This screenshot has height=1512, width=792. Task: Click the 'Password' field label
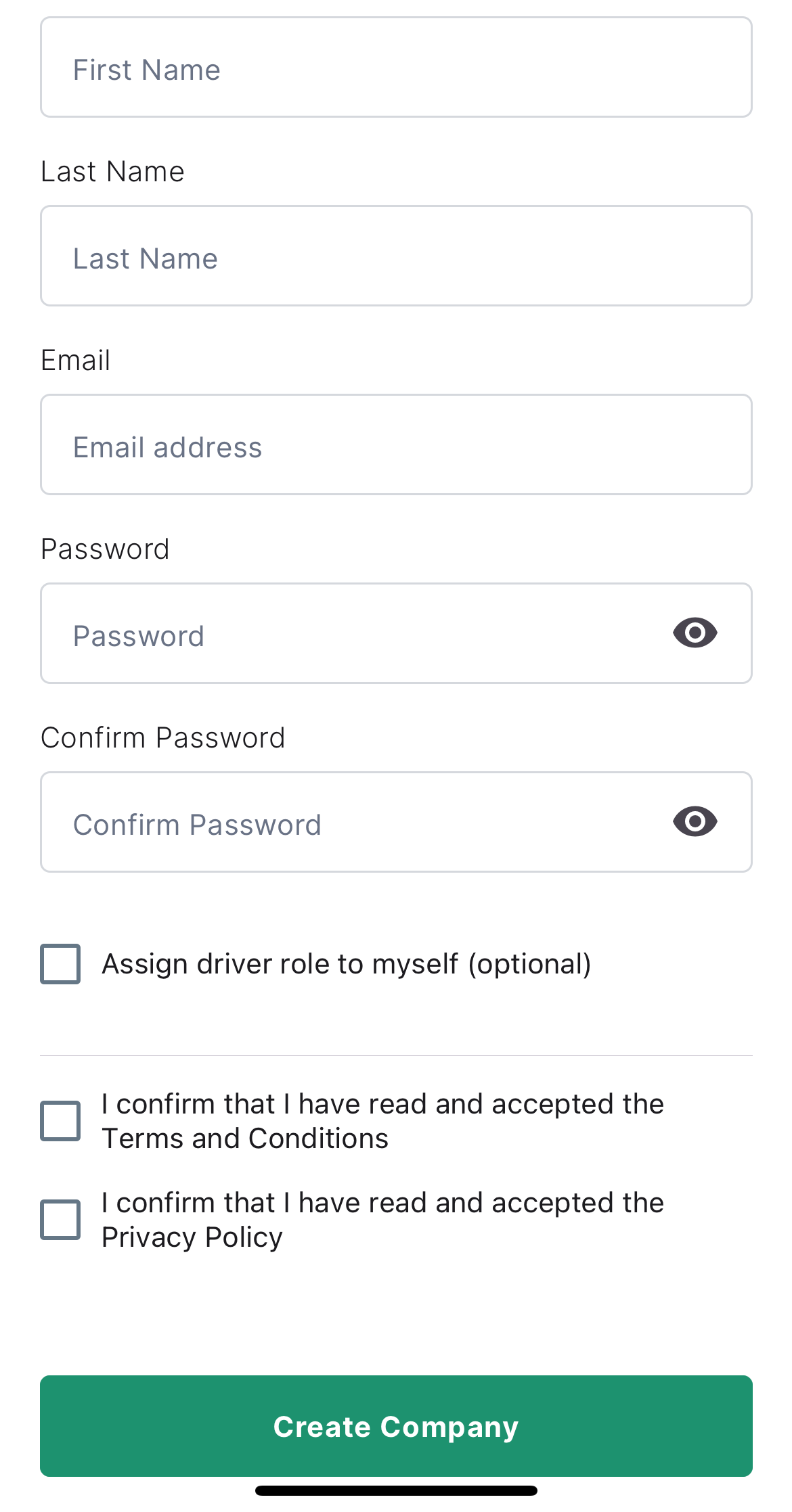point(105,548)
